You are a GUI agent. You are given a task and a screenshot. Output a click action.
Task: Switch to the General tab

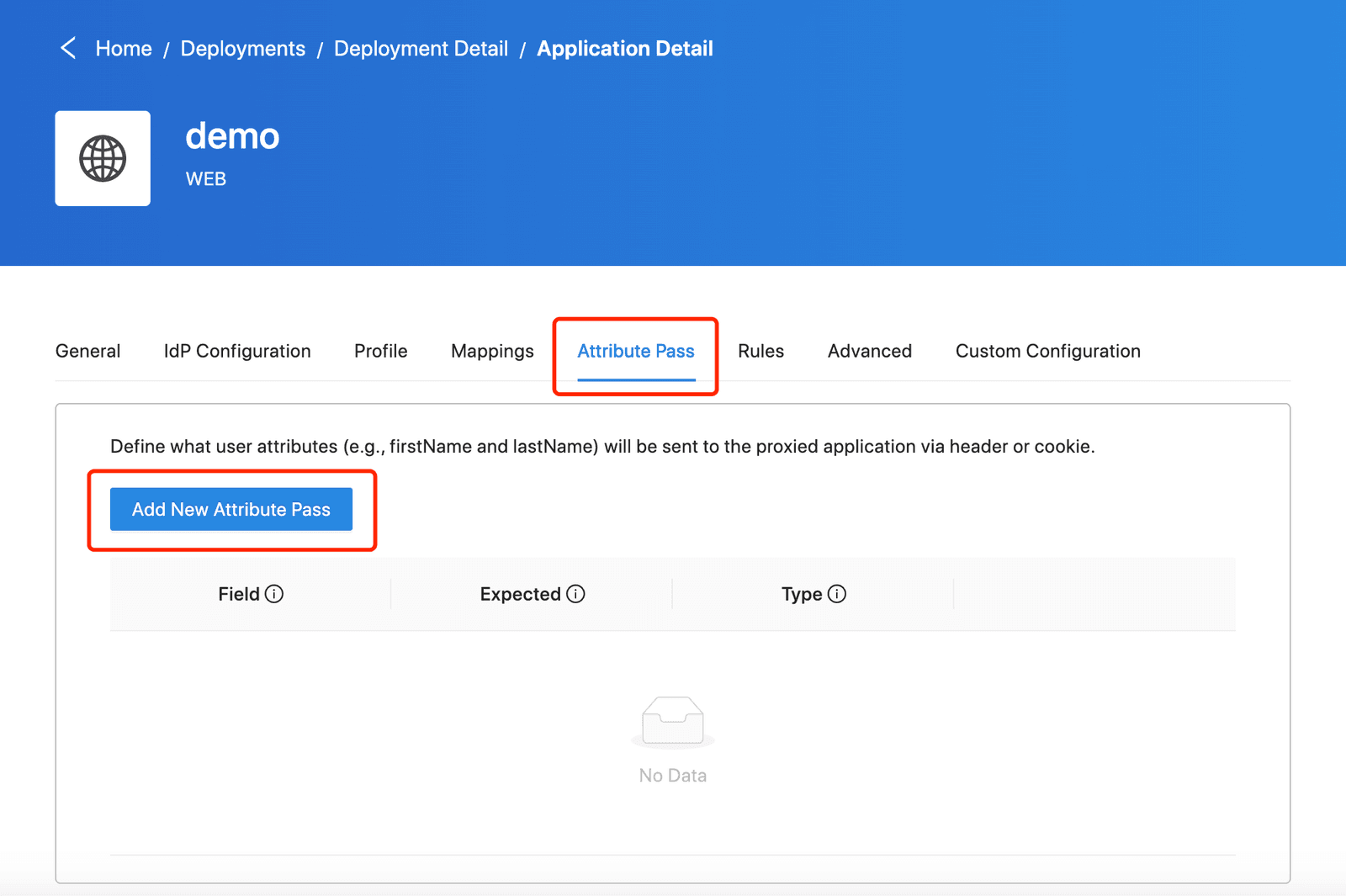coord(88,351)
